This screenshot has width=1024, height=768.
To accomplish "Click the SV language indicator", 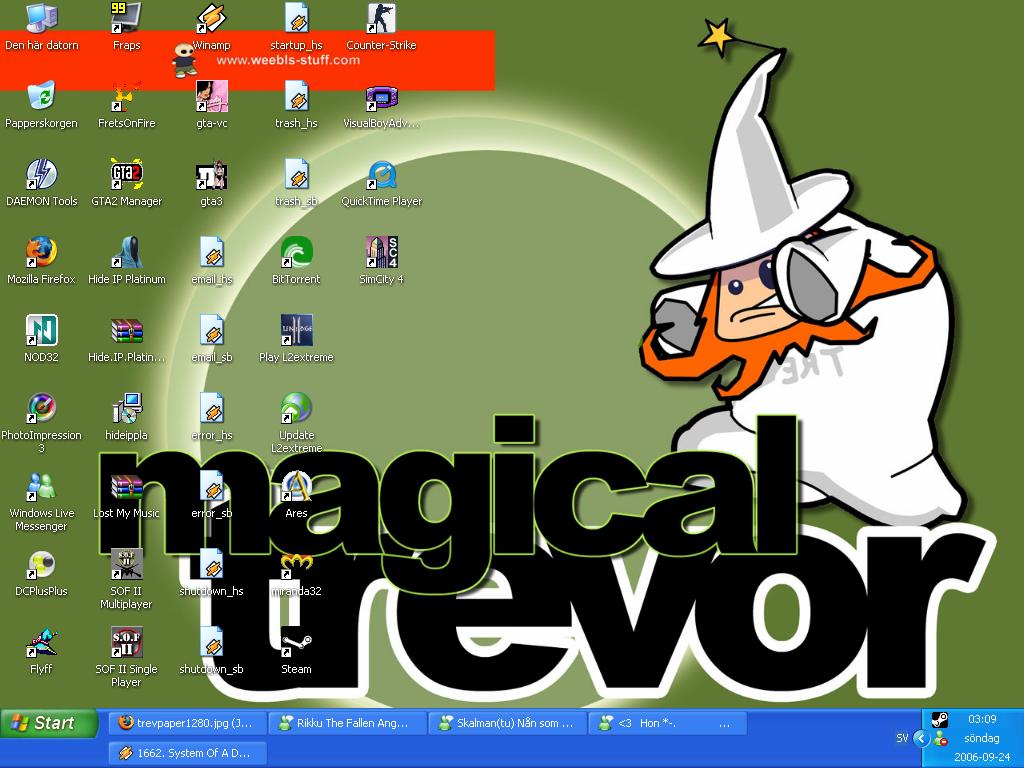I will tap(902, 738).
